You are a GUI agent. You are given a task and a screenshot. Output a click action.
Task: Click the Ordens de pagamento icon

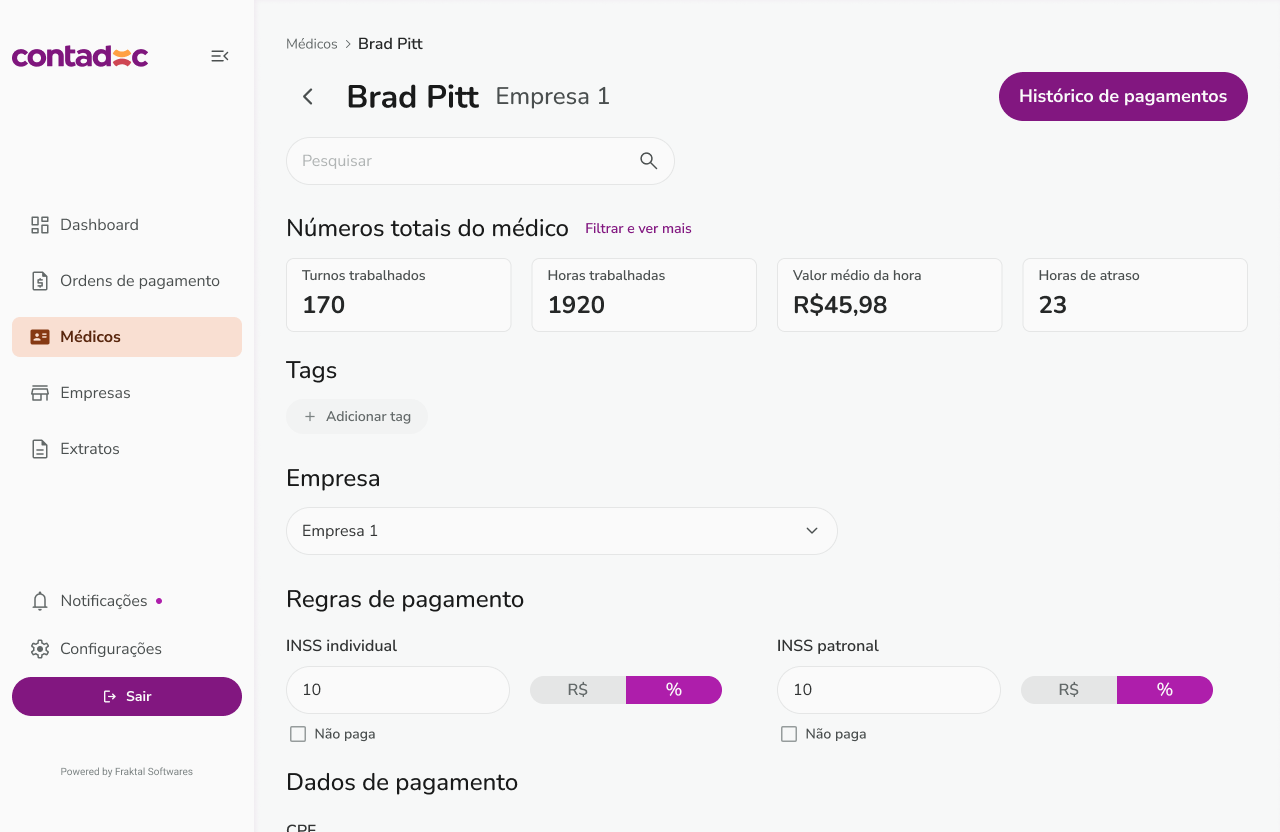pos(40,281)
